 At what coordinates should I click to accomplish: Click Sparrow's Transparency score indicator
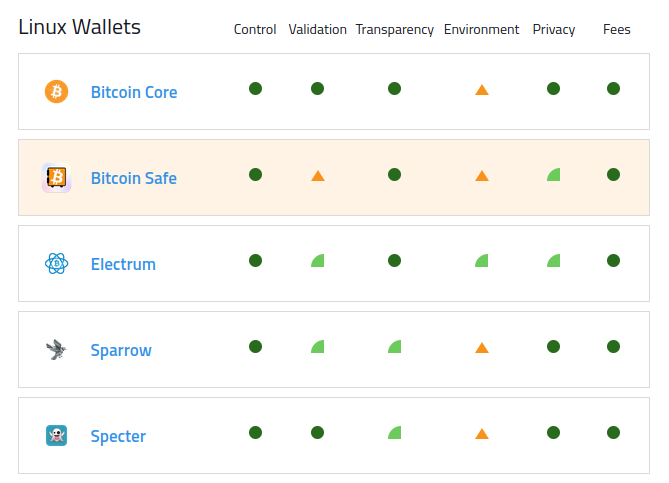[395, 347]
